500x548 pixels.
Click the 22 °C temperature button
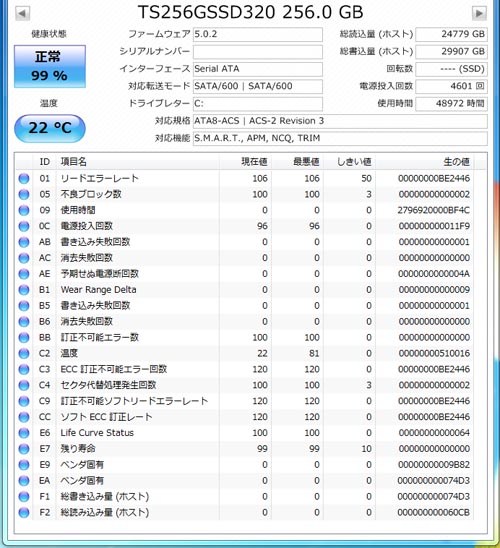tap(50, 128)
